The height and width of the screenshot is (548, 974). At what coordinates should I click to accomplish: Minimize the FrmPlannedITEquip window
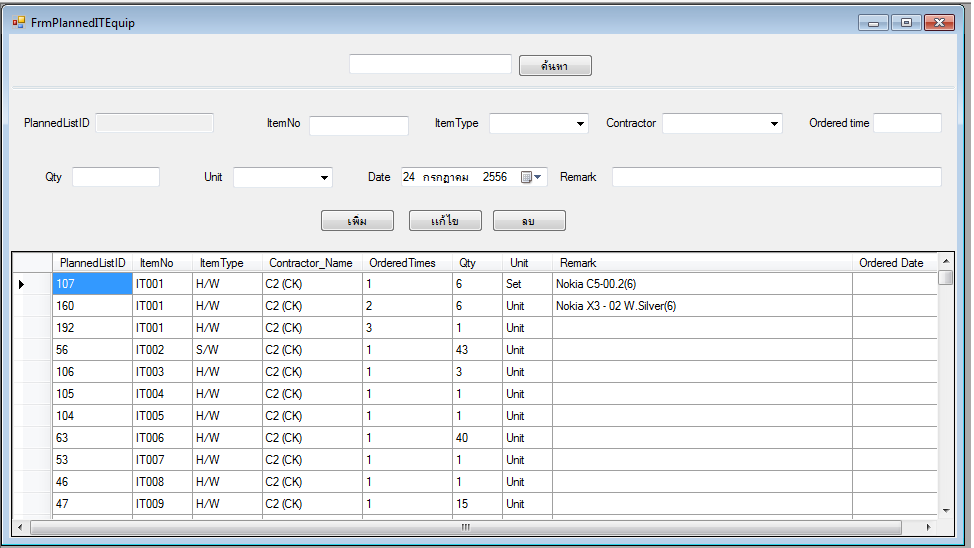pos(873,23)
